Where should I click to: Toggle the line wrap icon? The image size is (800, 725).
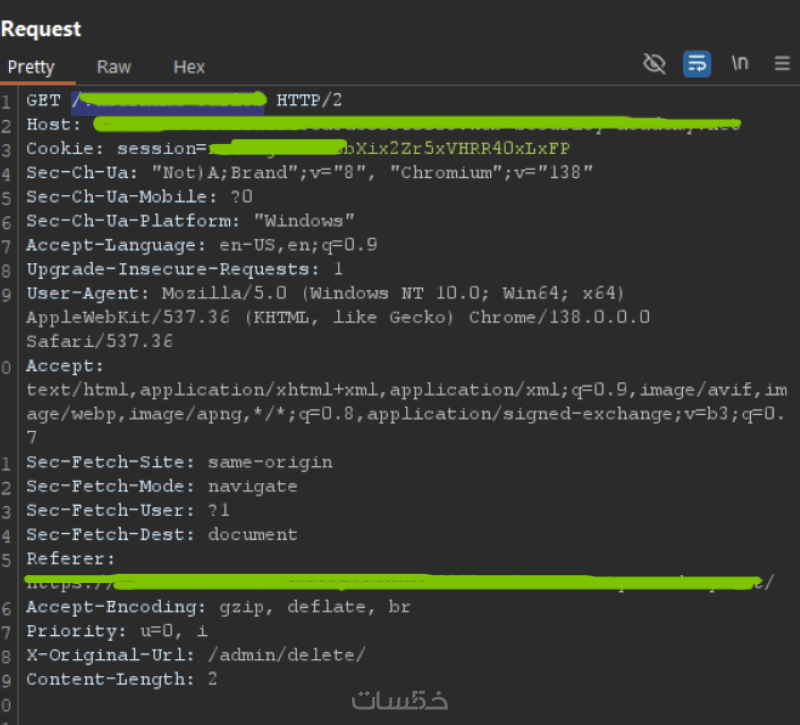pos(697,64)
